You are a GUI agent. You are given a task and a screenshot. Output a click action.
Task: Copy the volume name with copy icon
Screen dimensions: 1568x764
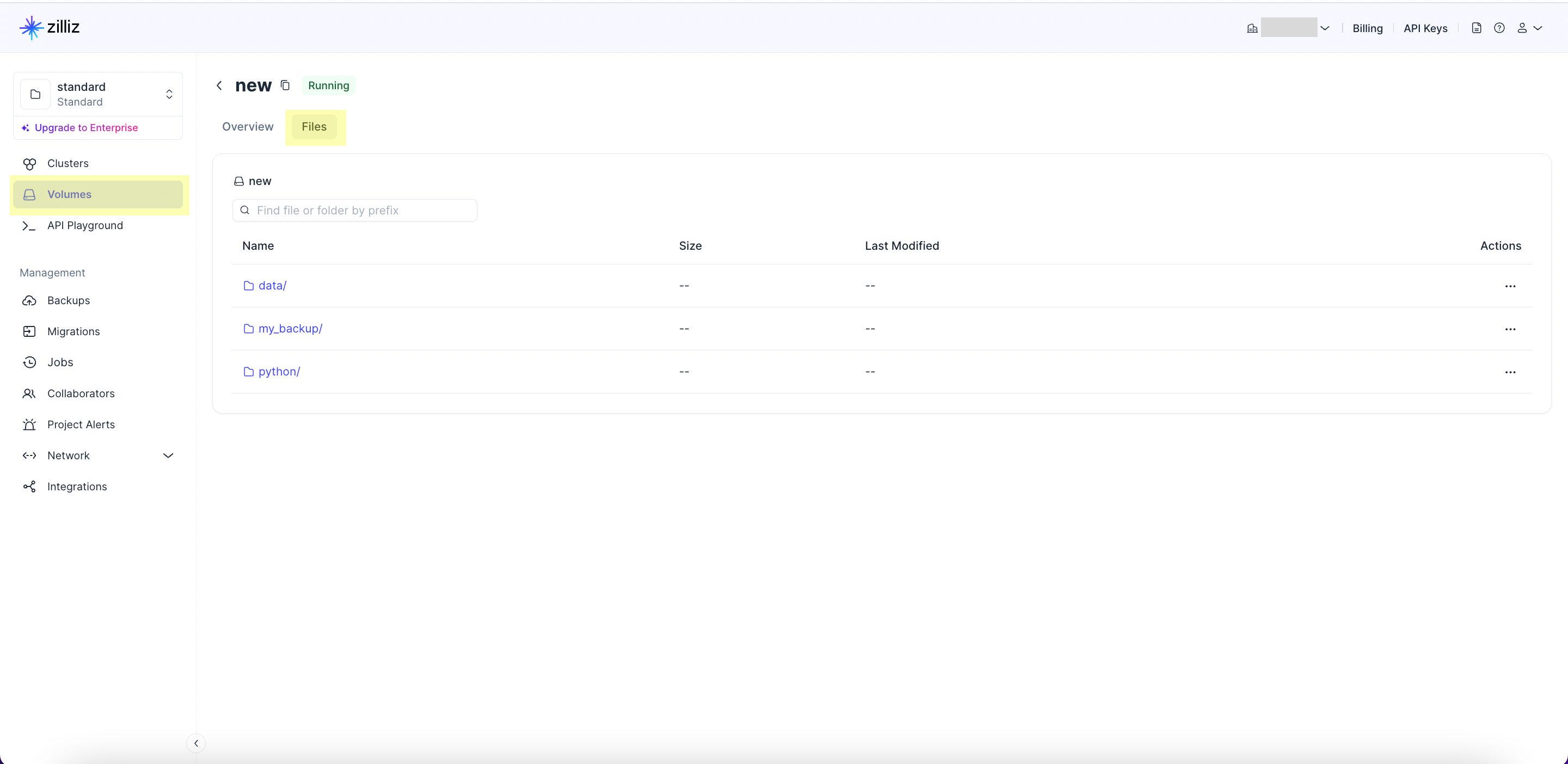(285, 85)
